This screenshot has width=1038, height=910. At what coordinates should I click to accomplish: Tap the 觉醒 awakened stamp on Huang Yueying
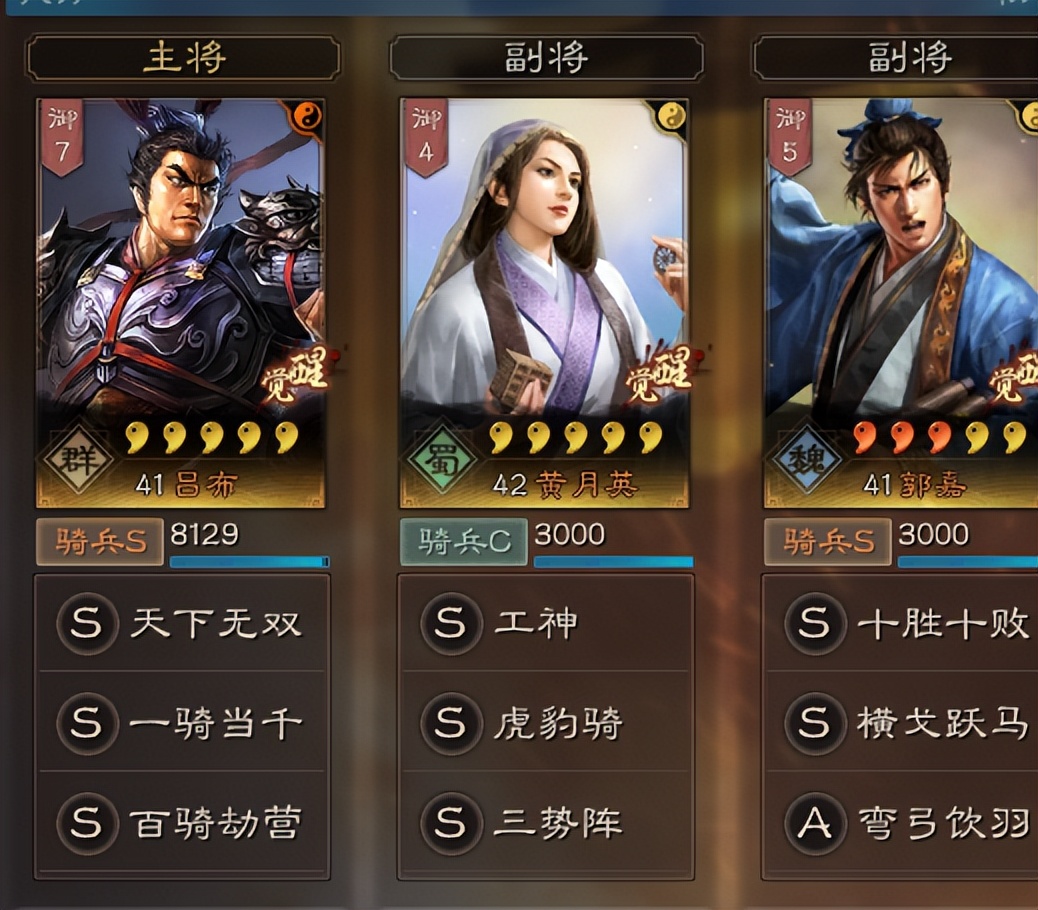point(658,375)
